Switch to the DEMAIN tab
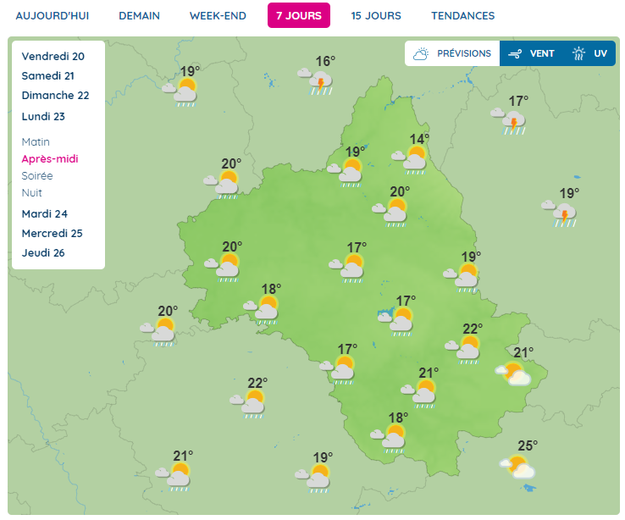Image resolution: width=625 pixels, height=520 pixels. click(139, 16)
